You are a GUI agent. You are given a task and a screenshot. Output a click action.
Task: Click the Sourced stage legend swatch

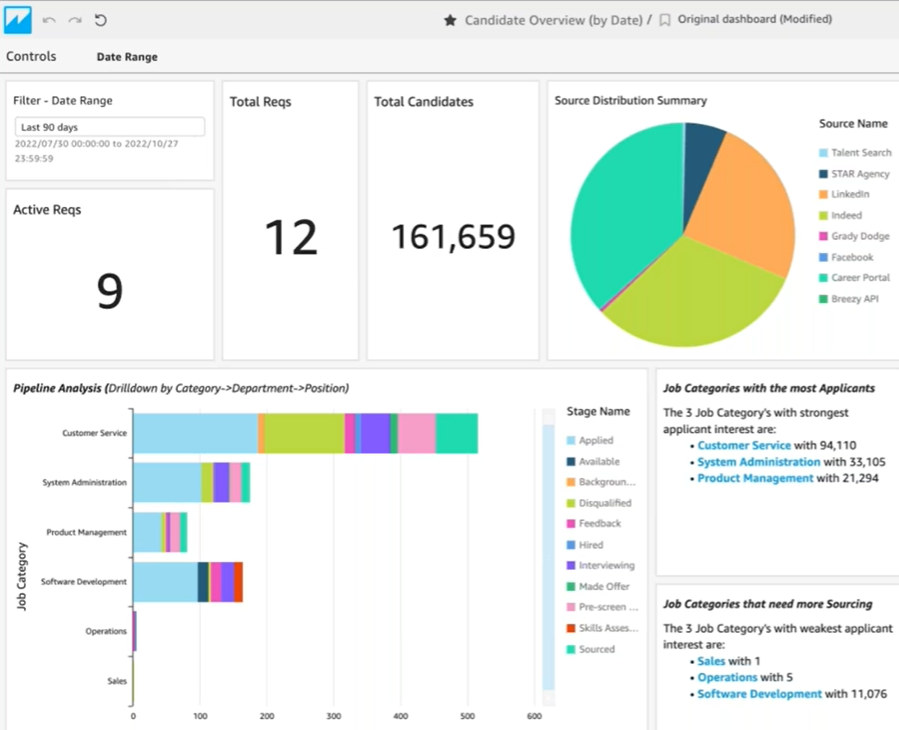570,650
